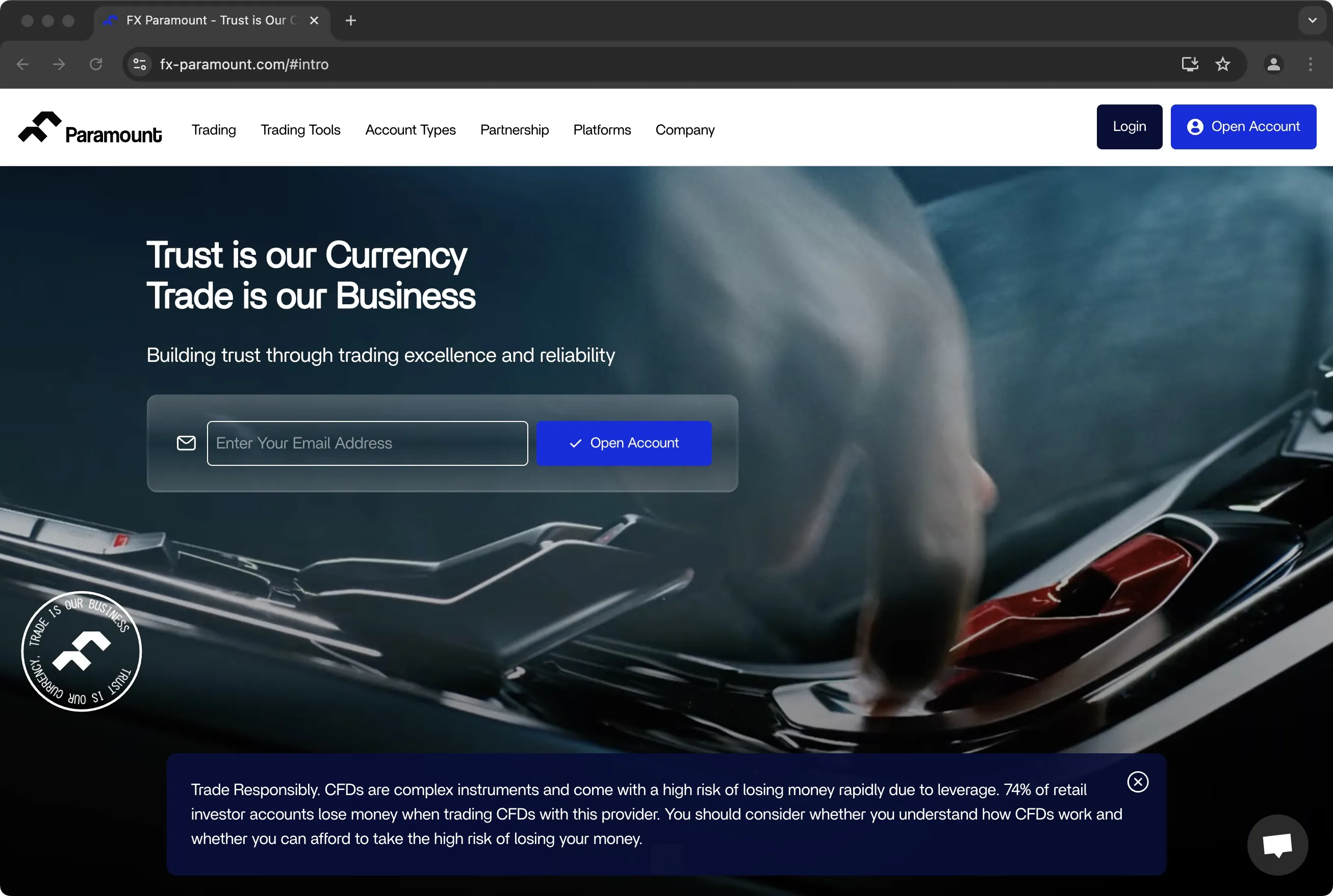This screenshot has width=1333, height=896.
Task: Open the live chat widget
Action: coord(1277,844)
